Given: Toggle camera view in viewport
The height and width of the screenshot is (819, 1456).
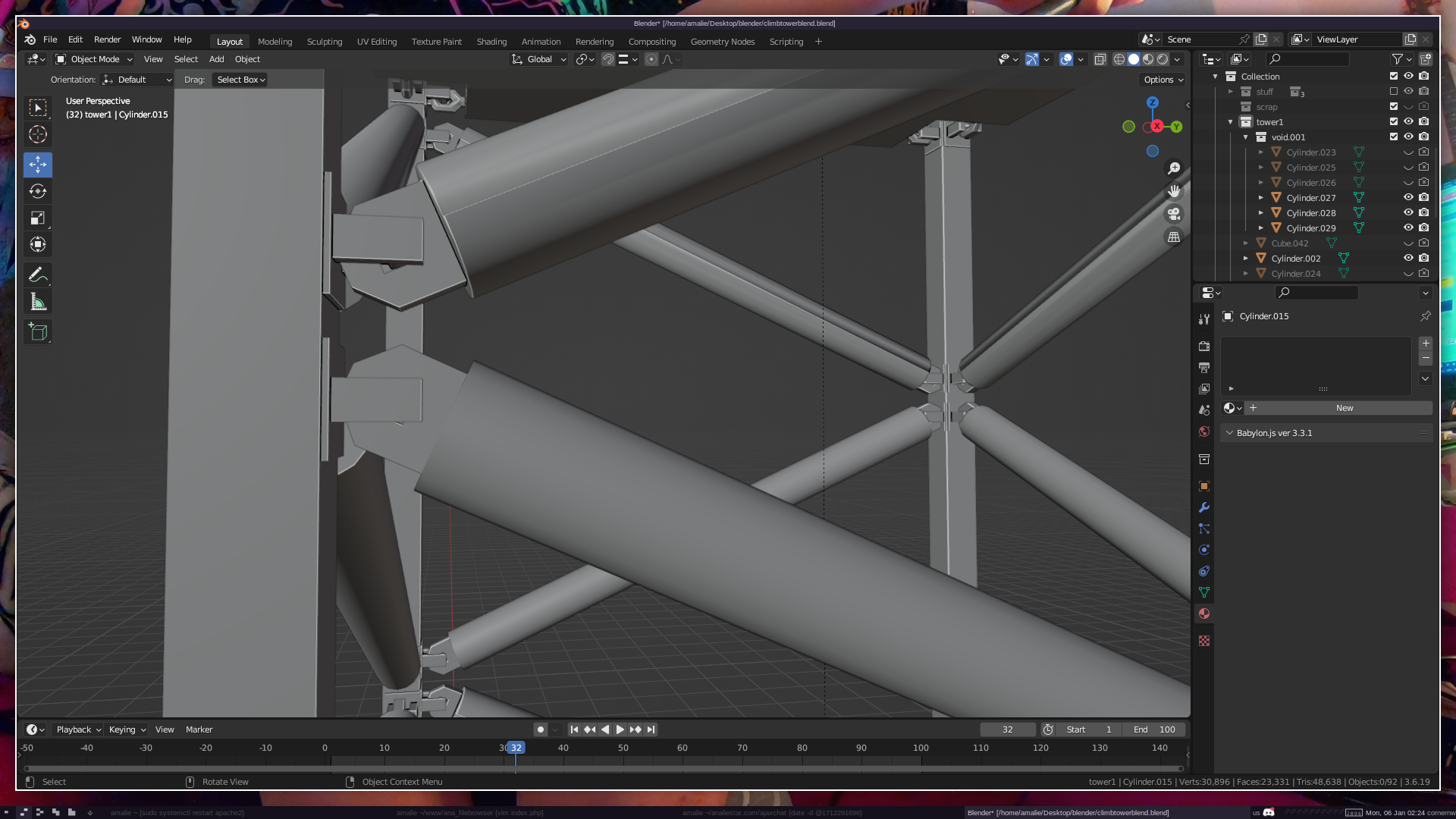Looking at the screenshot, I should click(x=1174, y=214).
